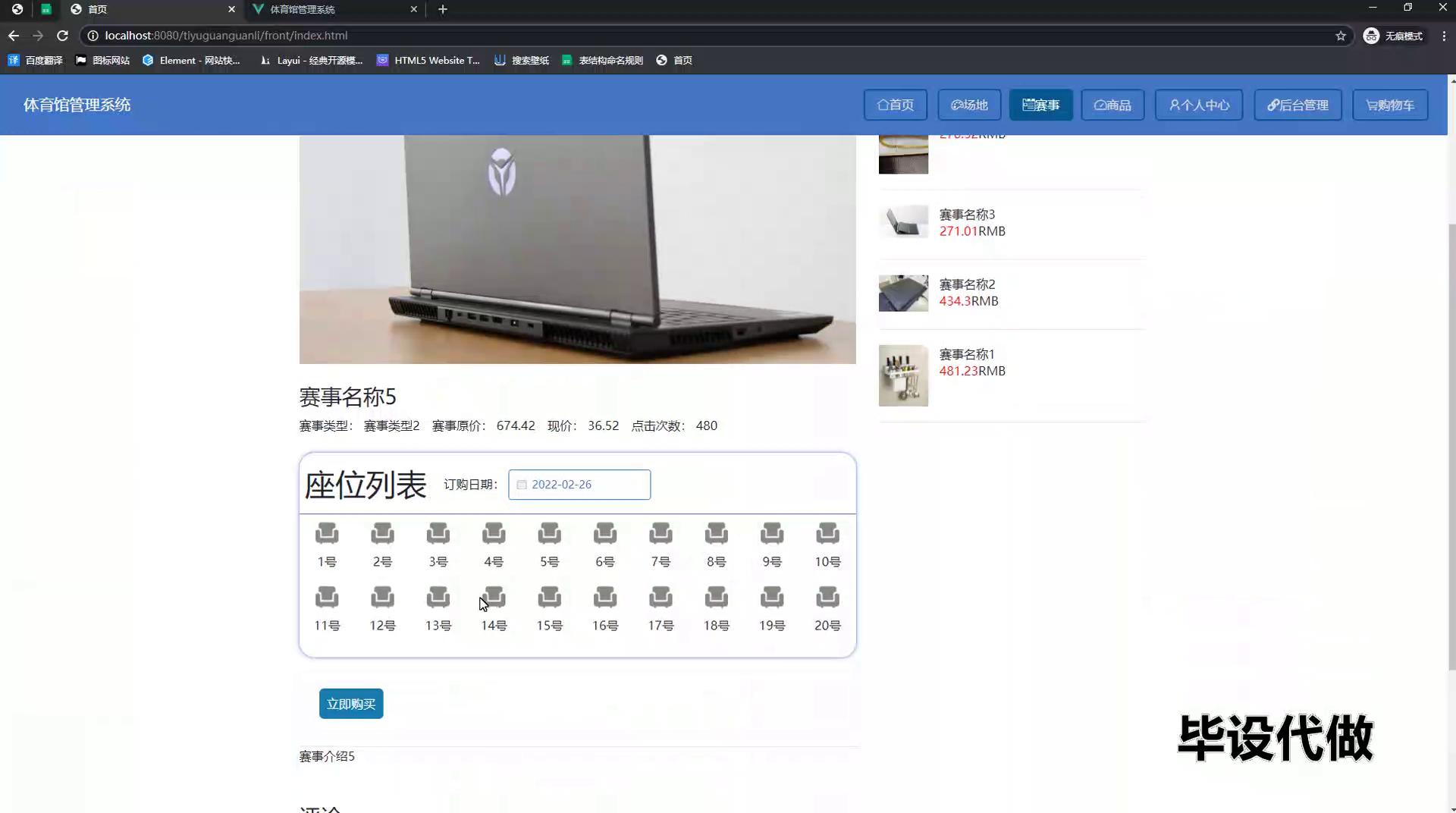
Task: Toggle seat 8 selection
Action: (716, 533)
